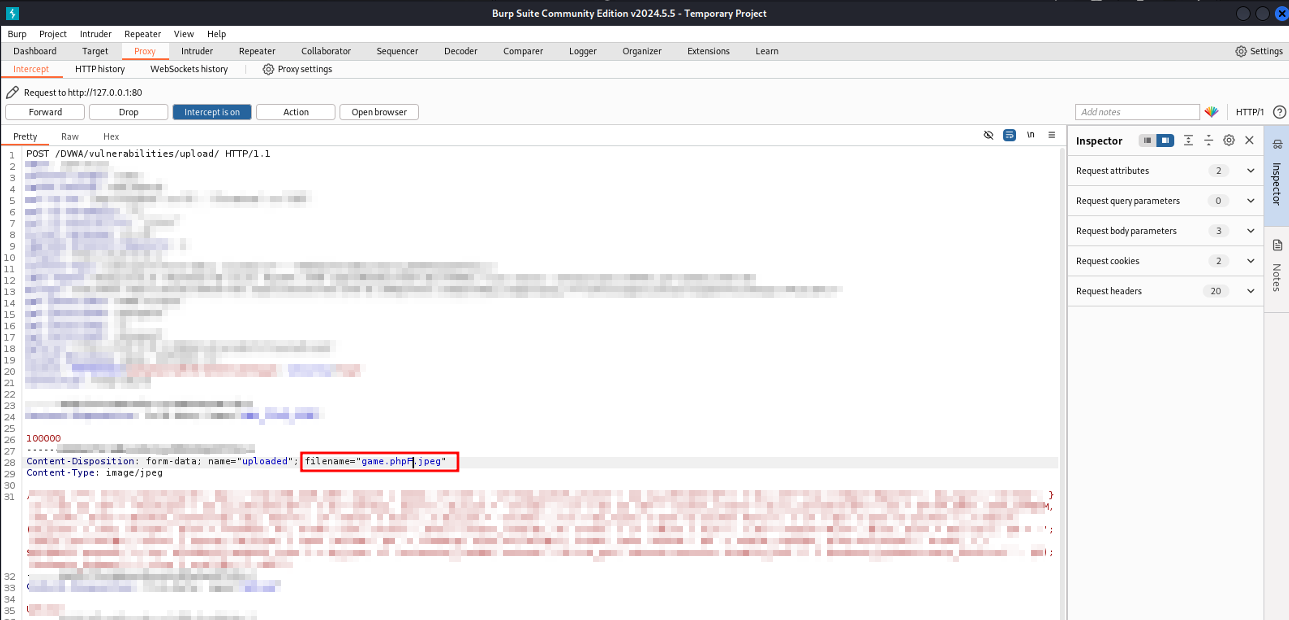
Task: Close the Inspector panel with X
Action: [x=1249, y=141]
